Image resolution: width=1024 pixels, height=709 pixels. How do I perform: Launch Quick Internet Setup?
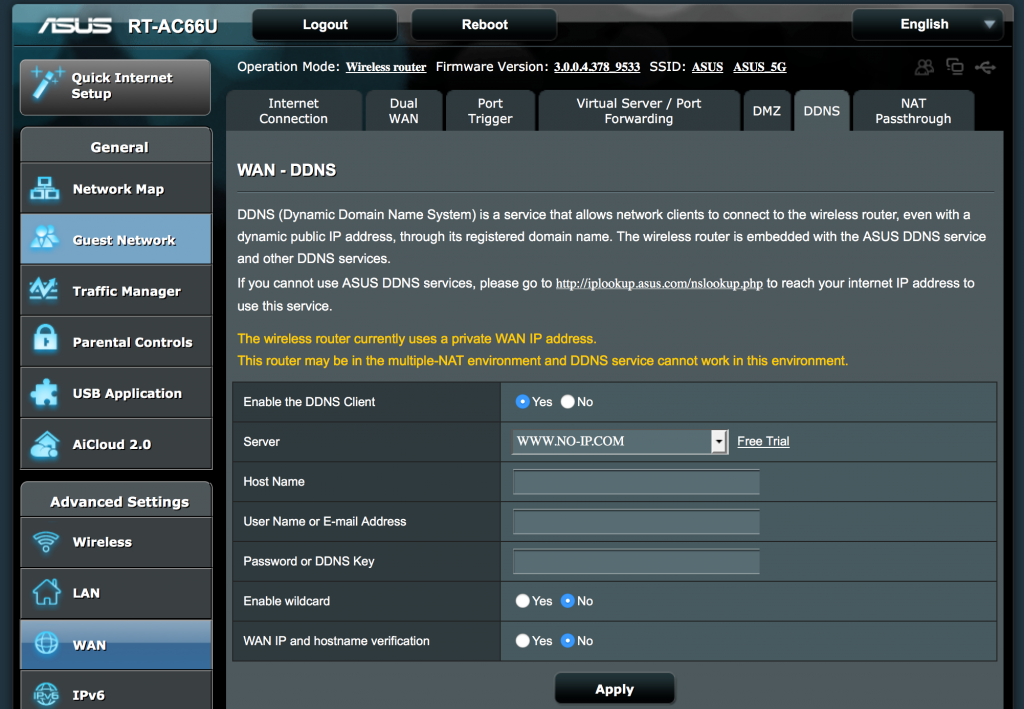coord(116,87)
